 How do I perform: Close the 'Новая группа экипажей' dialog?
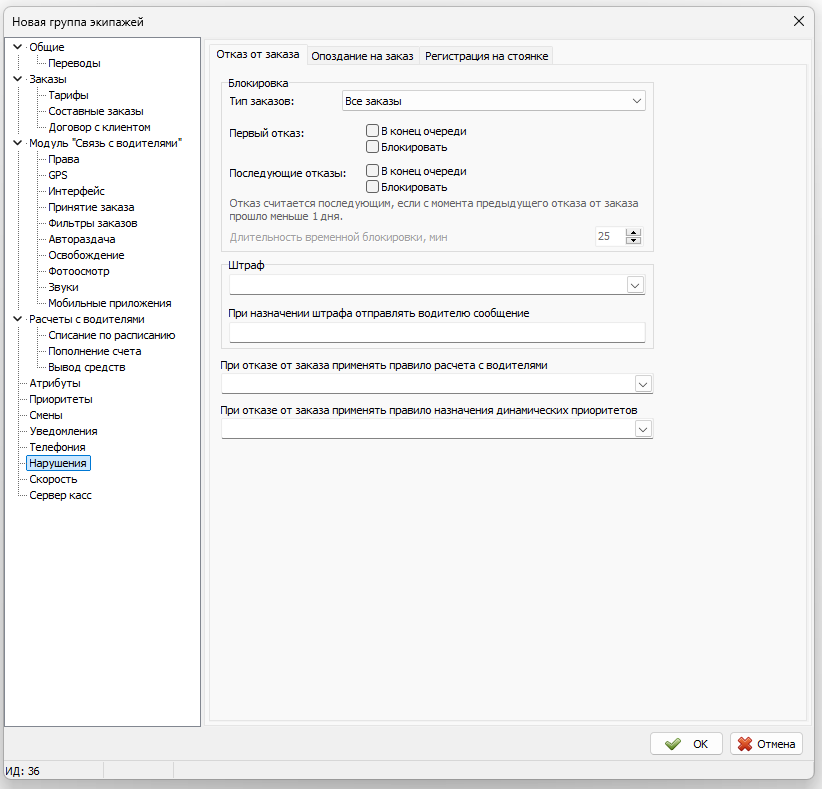pyautogui.click(x=798, y=21)
